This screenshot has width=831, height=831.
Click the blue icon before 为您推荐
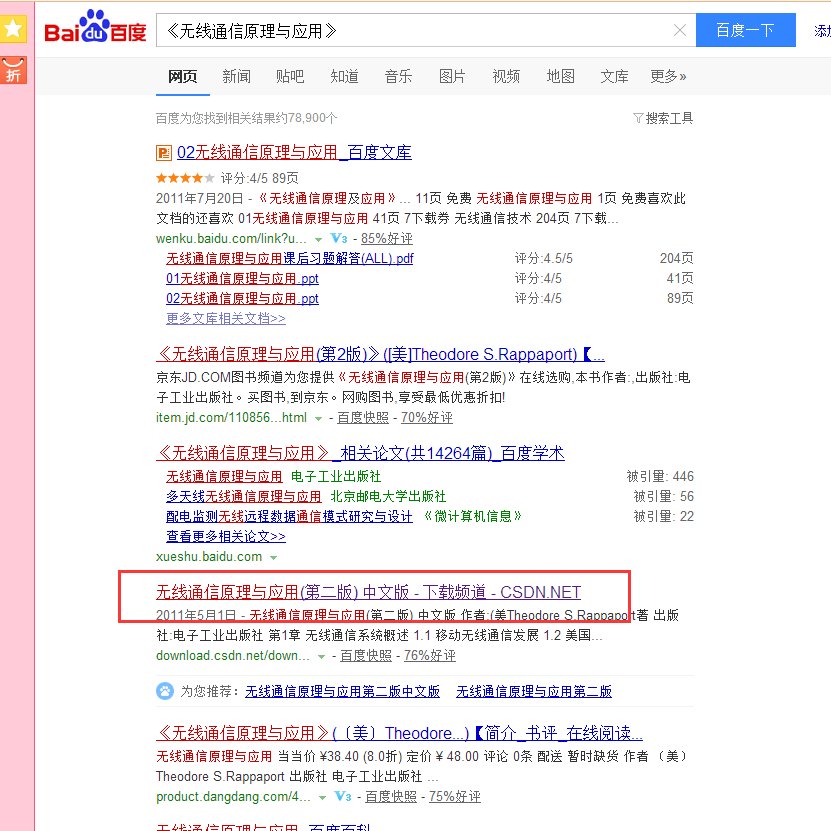(x=165, y=690)
